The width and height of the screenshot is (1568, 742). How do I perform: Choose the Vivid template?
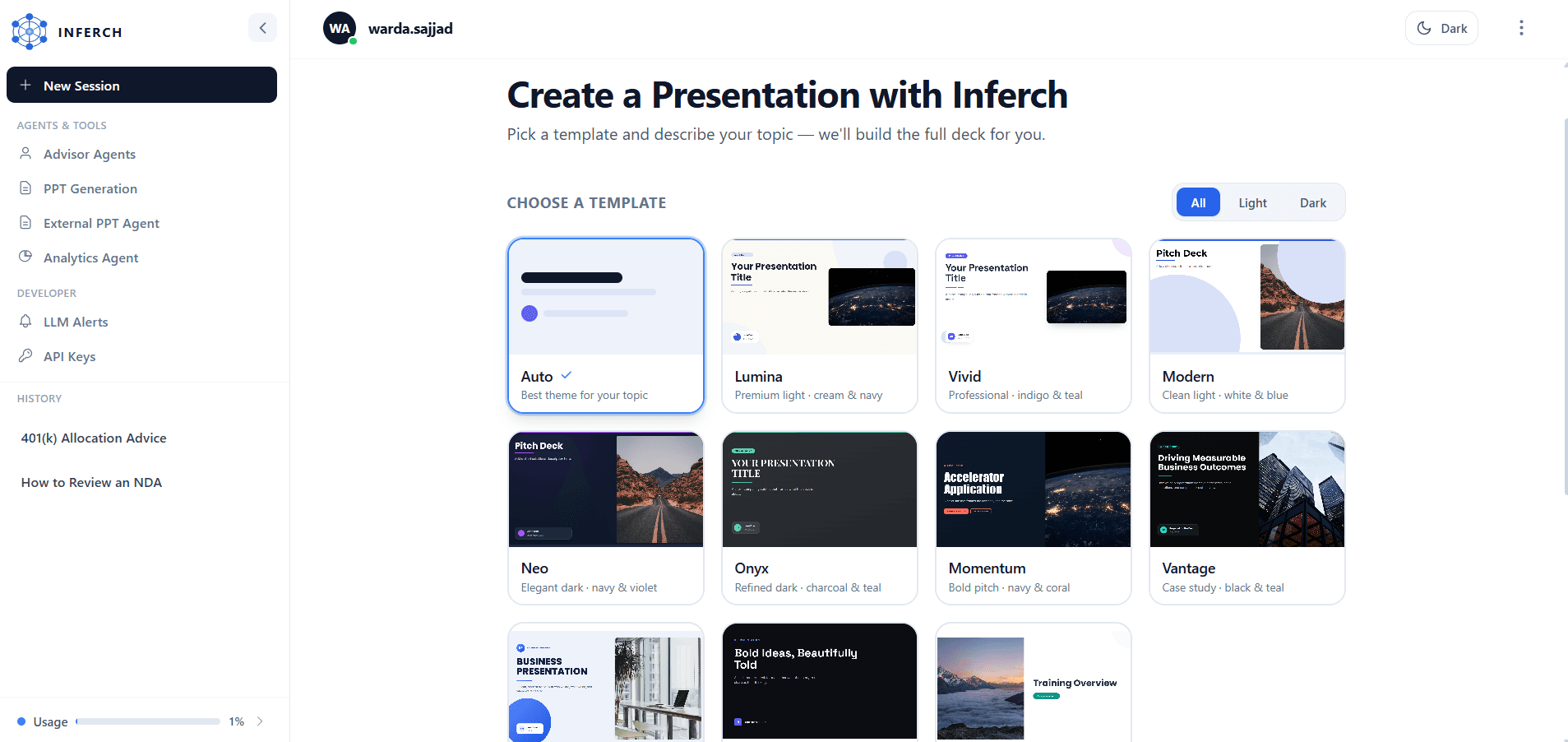(1034, 326)
